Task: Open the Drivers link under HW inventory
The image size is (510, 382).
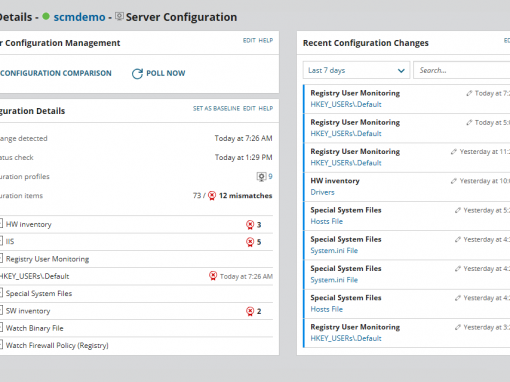Action: point(322,192)
